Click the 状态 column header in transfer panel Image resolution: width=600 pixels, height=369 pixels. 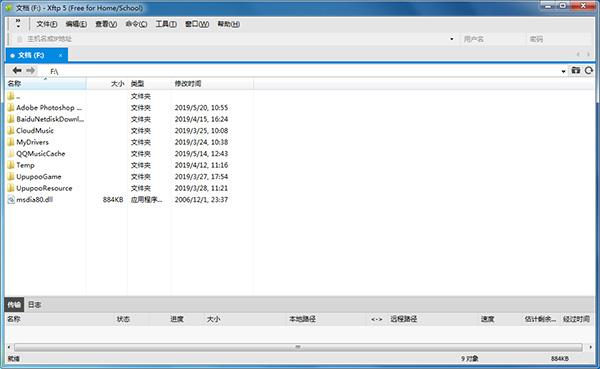123,319
